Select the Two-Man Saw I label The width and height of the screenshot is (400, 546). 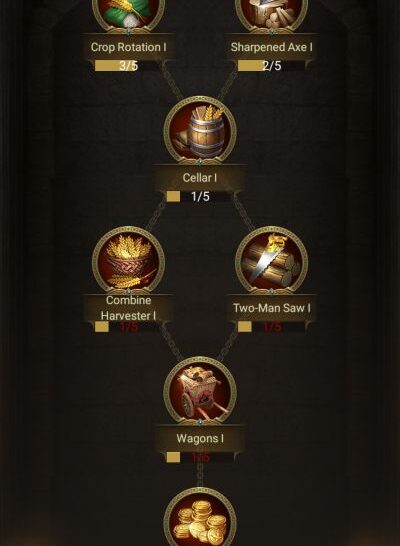[272, 308]
